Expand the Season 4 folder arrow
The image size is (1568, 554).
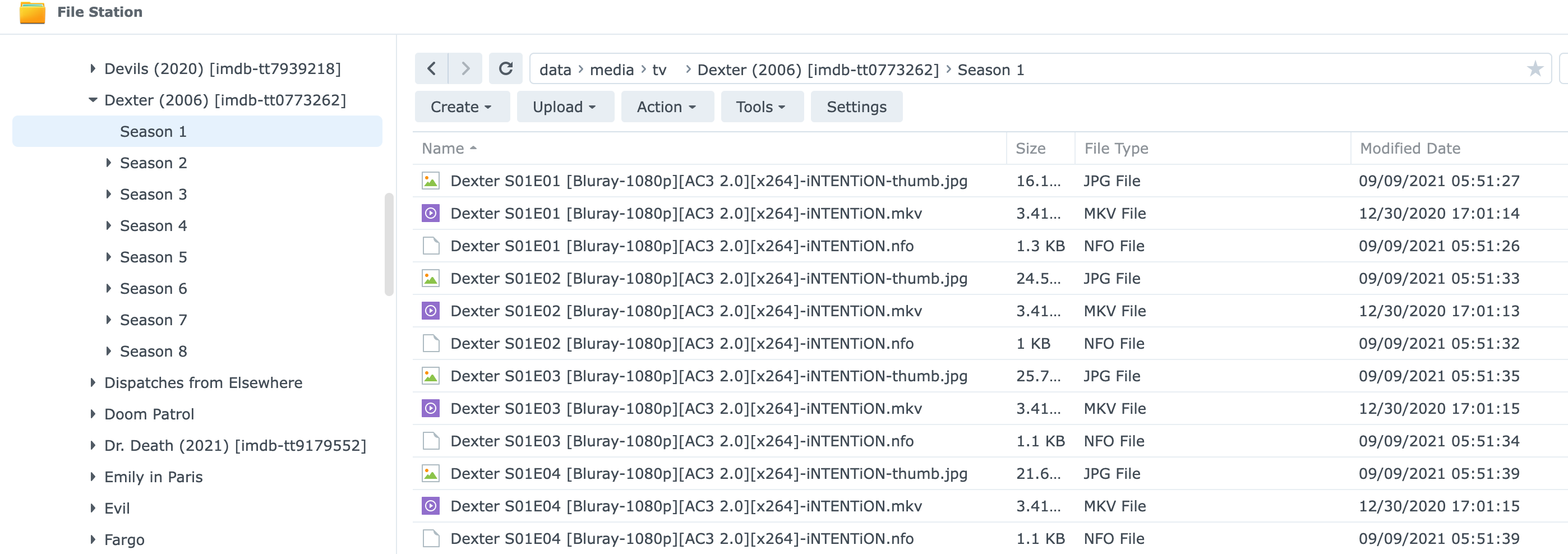pos(108,226)
